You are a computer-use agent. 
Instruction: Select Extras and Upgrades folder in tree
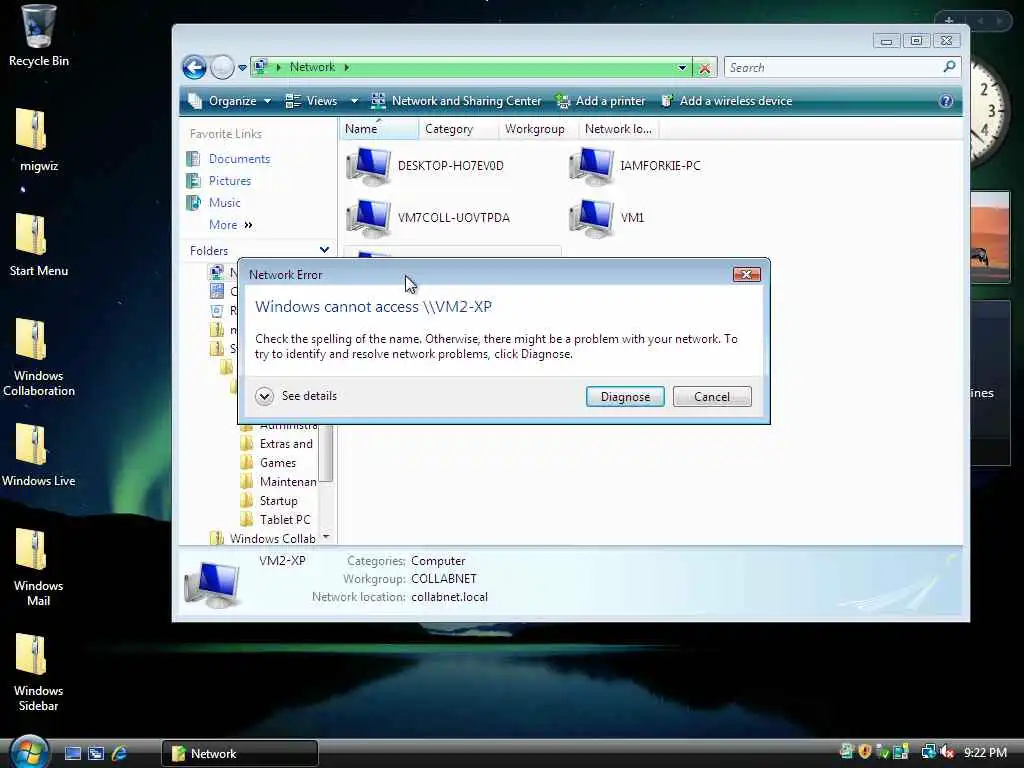tap(277, 444)
